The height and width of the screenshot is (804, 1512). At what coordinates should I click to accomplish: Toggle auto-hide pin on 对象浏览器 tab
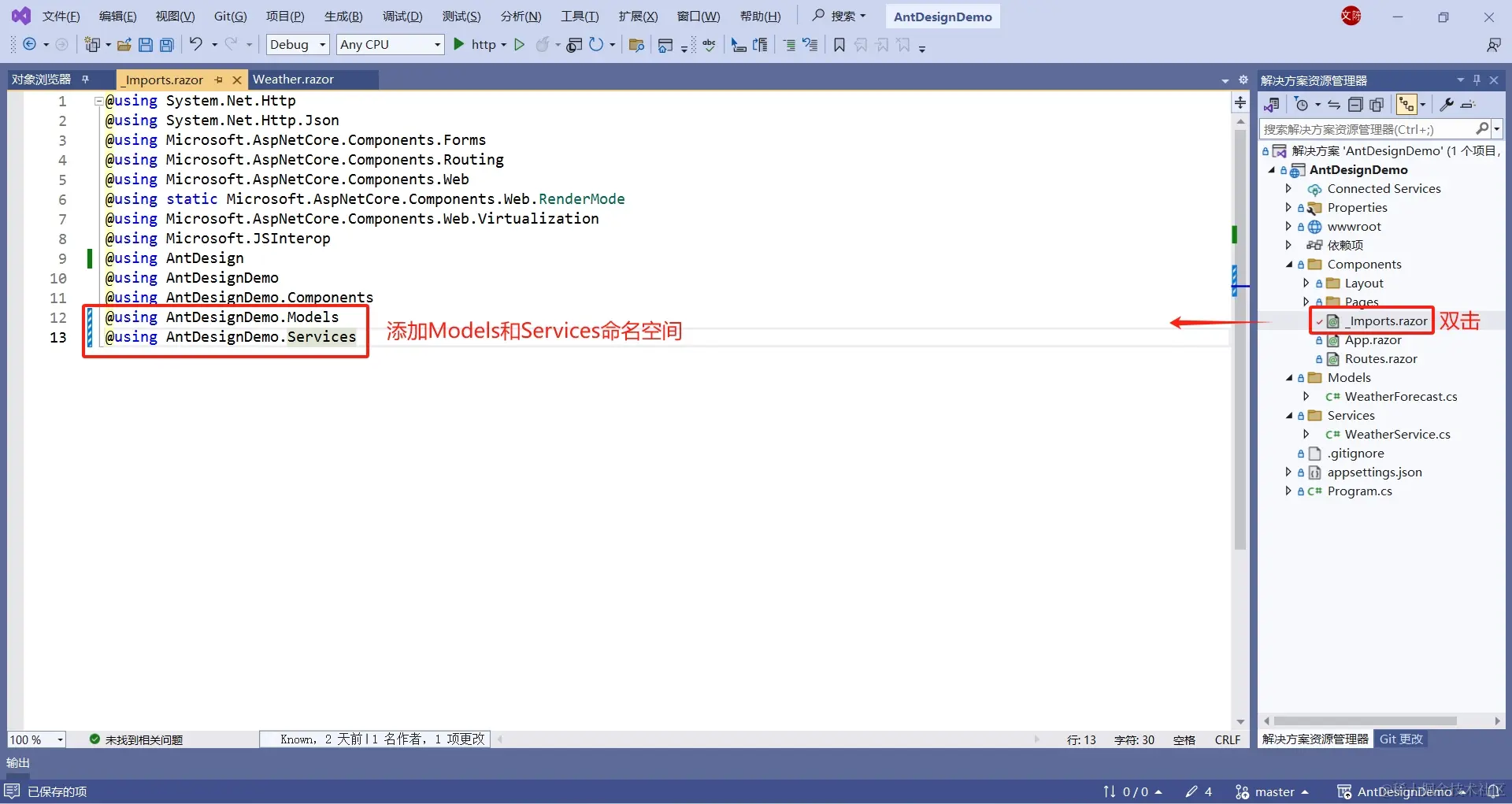85,79
